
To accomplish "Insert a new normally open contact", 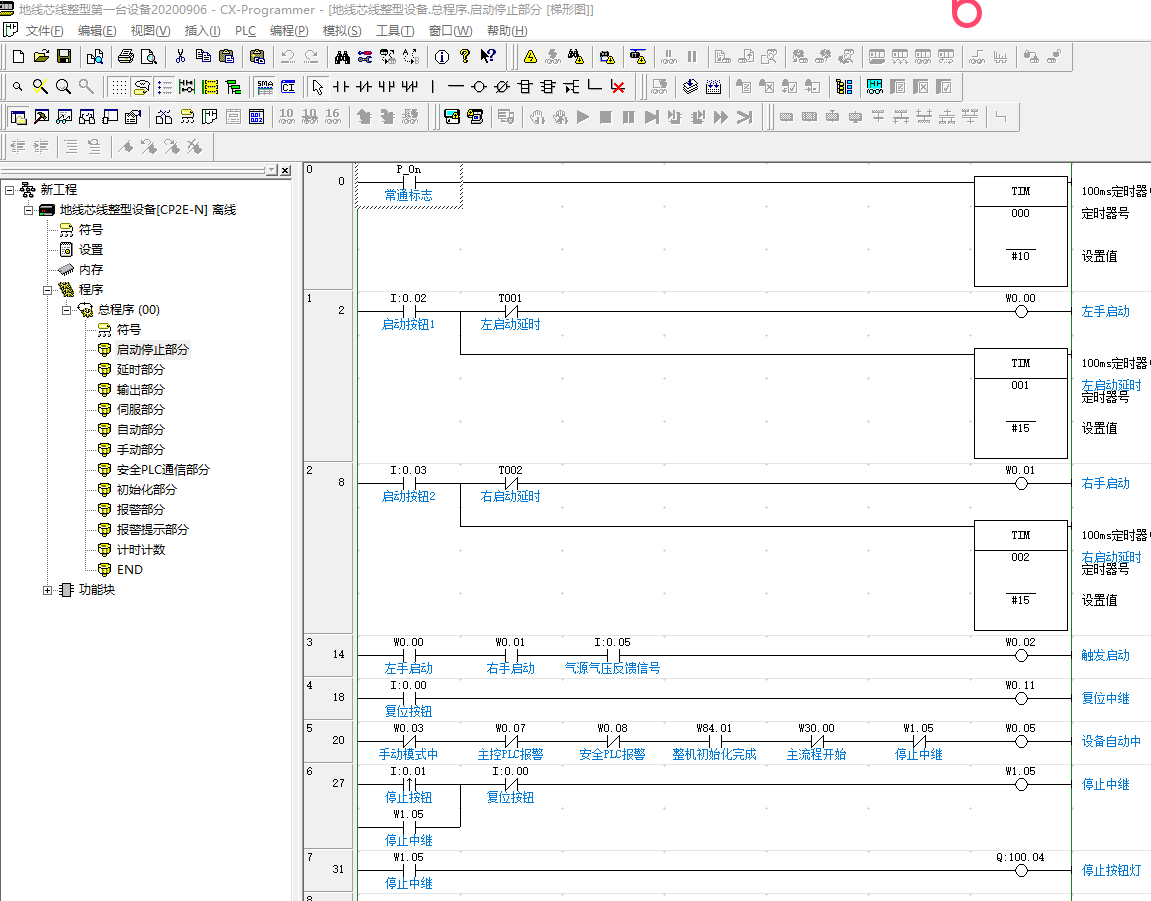I will pos(341,86).
